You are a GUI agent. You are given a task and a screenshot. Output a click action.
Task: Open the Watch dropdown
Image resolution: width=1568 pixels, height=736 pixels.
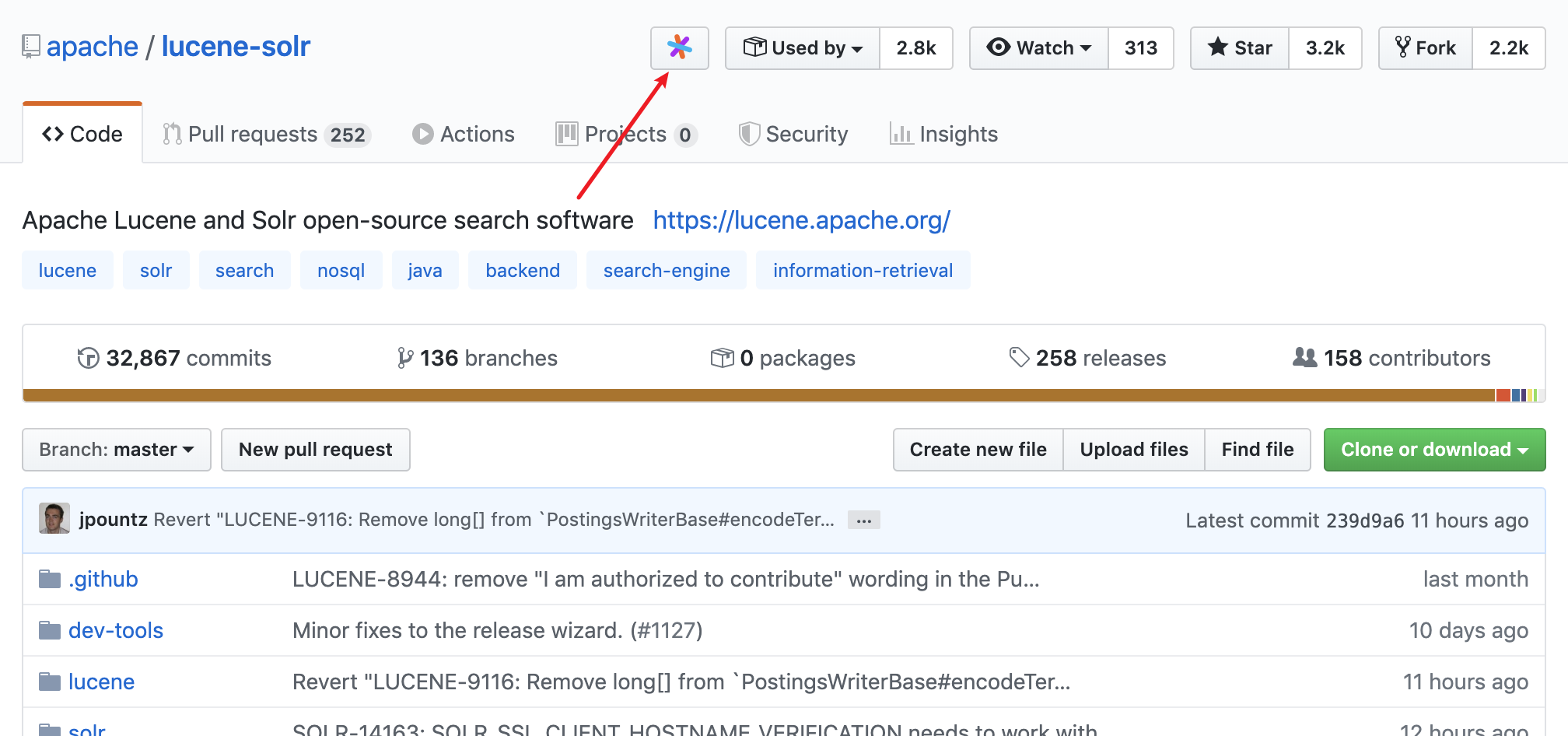pos(1039,47)
